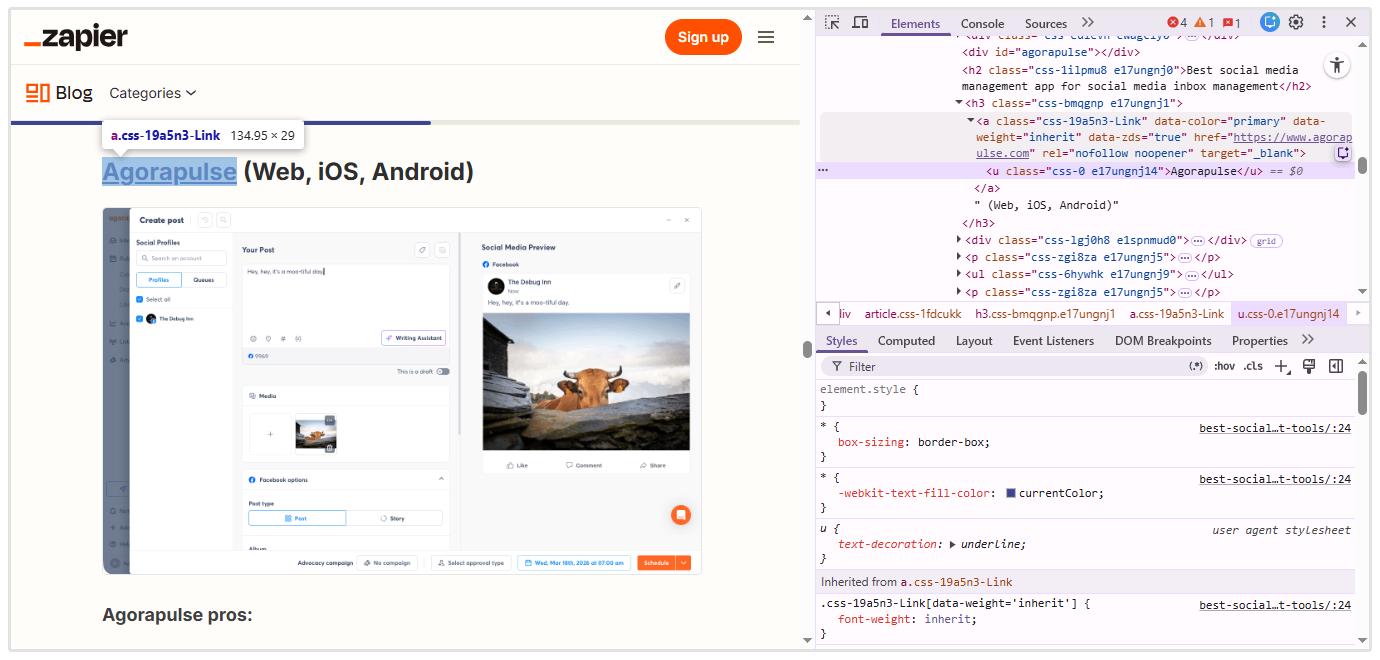Open the DOM Breakpoints tab
This screenshot has width=1380, height=660.
pos(1163,341)
